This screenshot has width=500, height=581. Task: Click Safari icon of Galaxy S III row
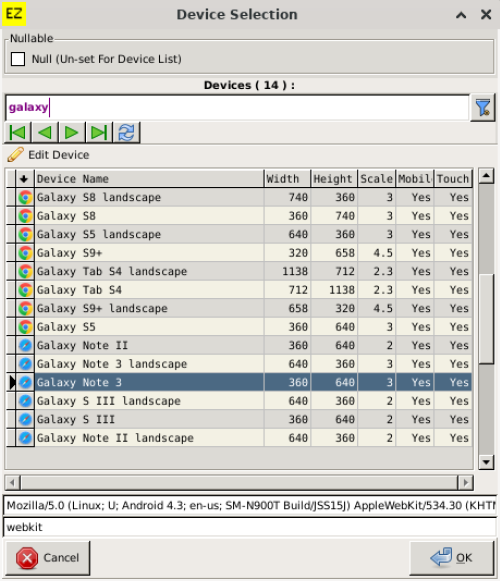(x=25, y=419)
